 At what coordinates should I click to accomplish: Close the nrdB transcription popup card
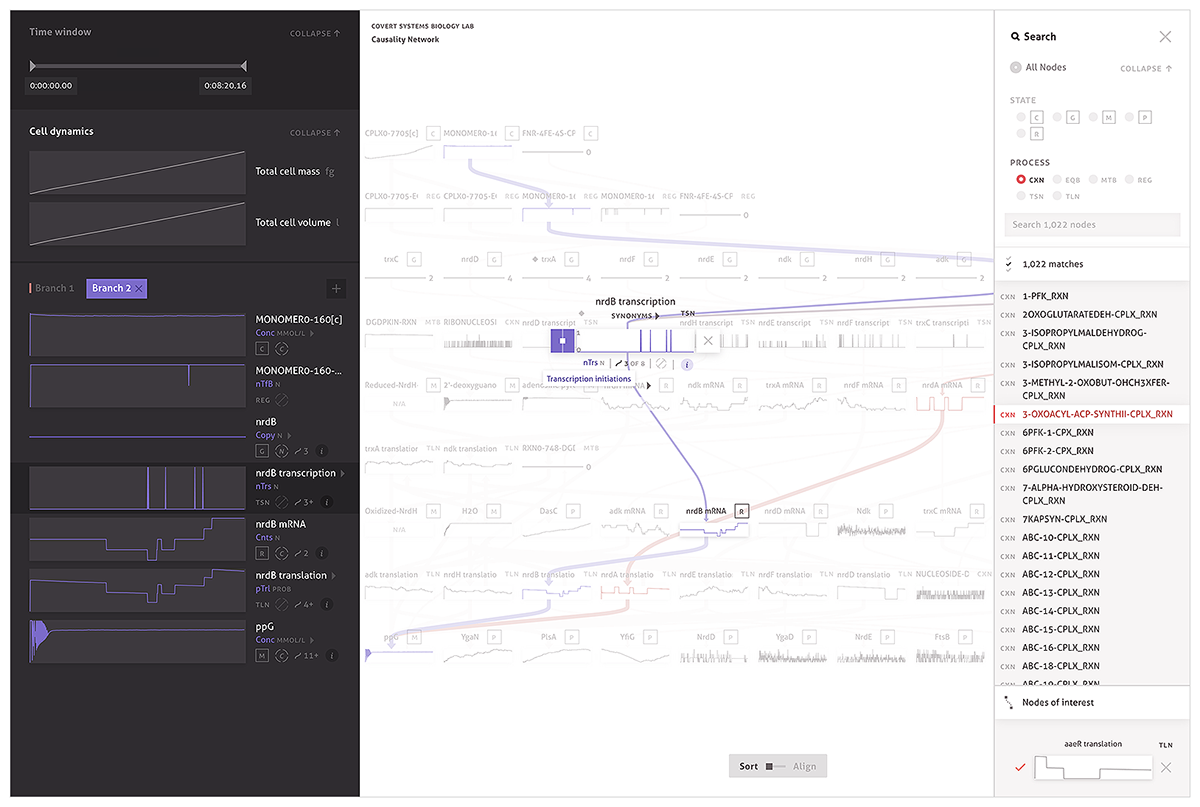coord(708,341)
